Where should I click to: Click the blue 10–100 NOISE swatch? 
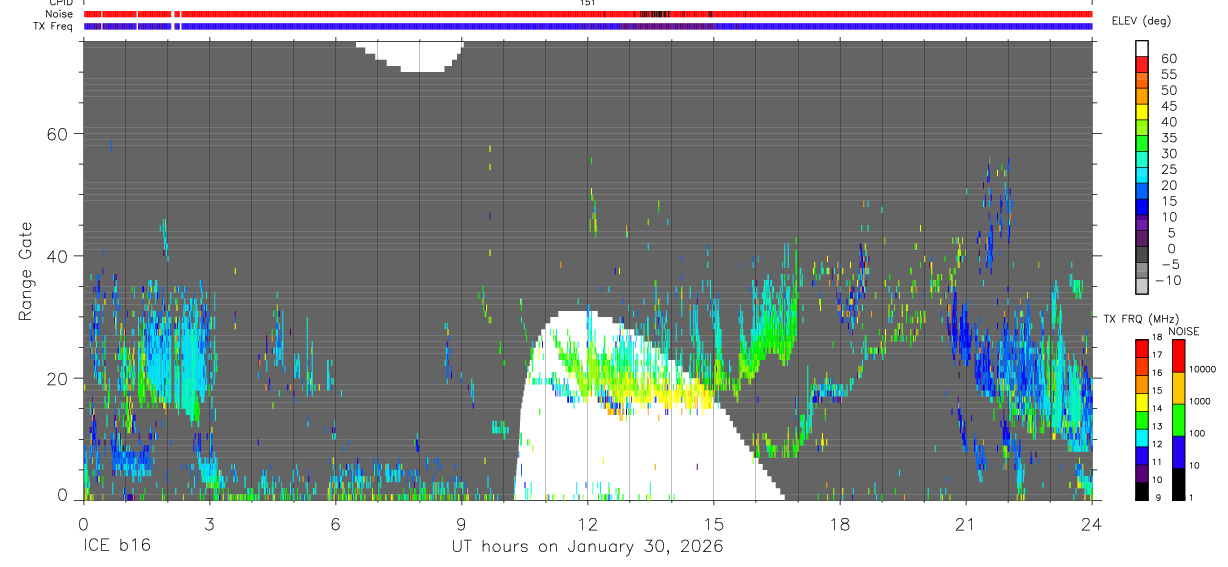pos(1178,452)
